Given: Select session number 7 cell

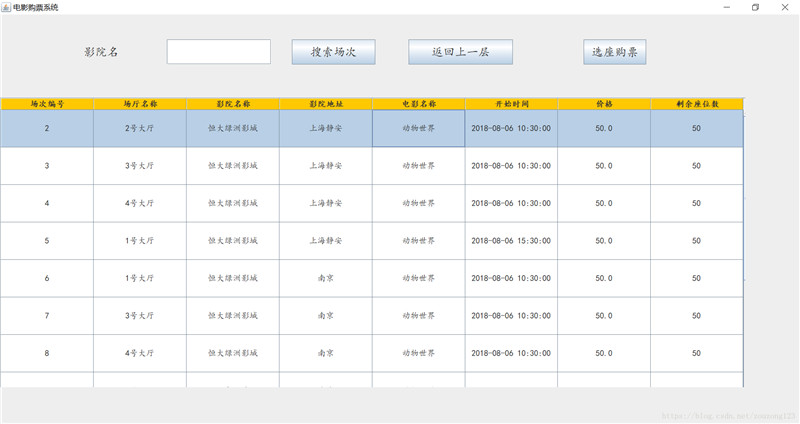Looking at the screenshot, I should (47, 316).
